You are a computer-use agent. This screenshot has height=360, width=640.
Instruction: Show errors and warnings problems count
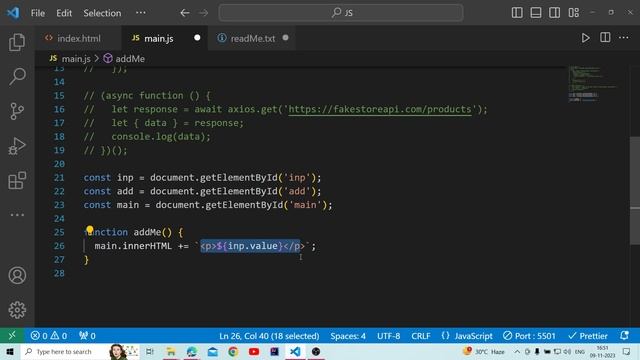(49, 336)
